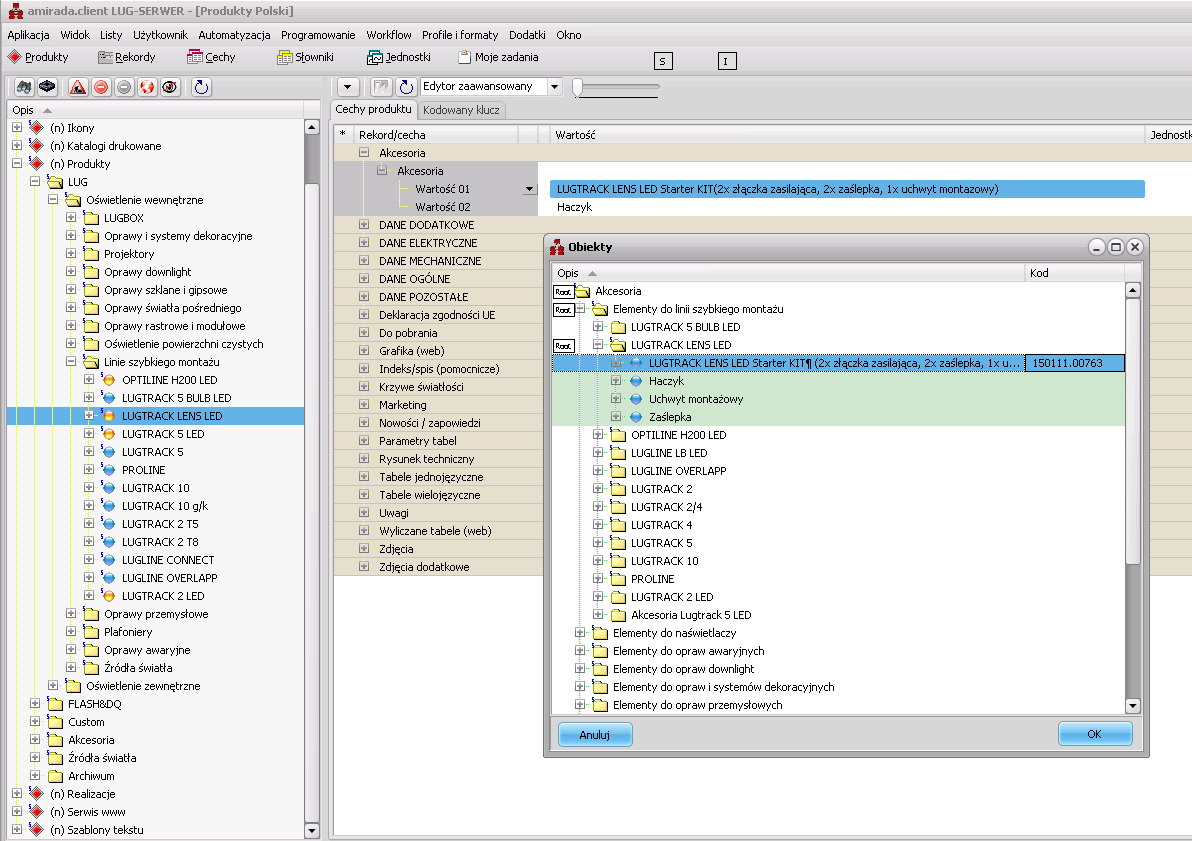The height and width of the screenshot is (841, 1192).
Task: Collapse the Akcesoria feature group
Action: pos(364,153)
